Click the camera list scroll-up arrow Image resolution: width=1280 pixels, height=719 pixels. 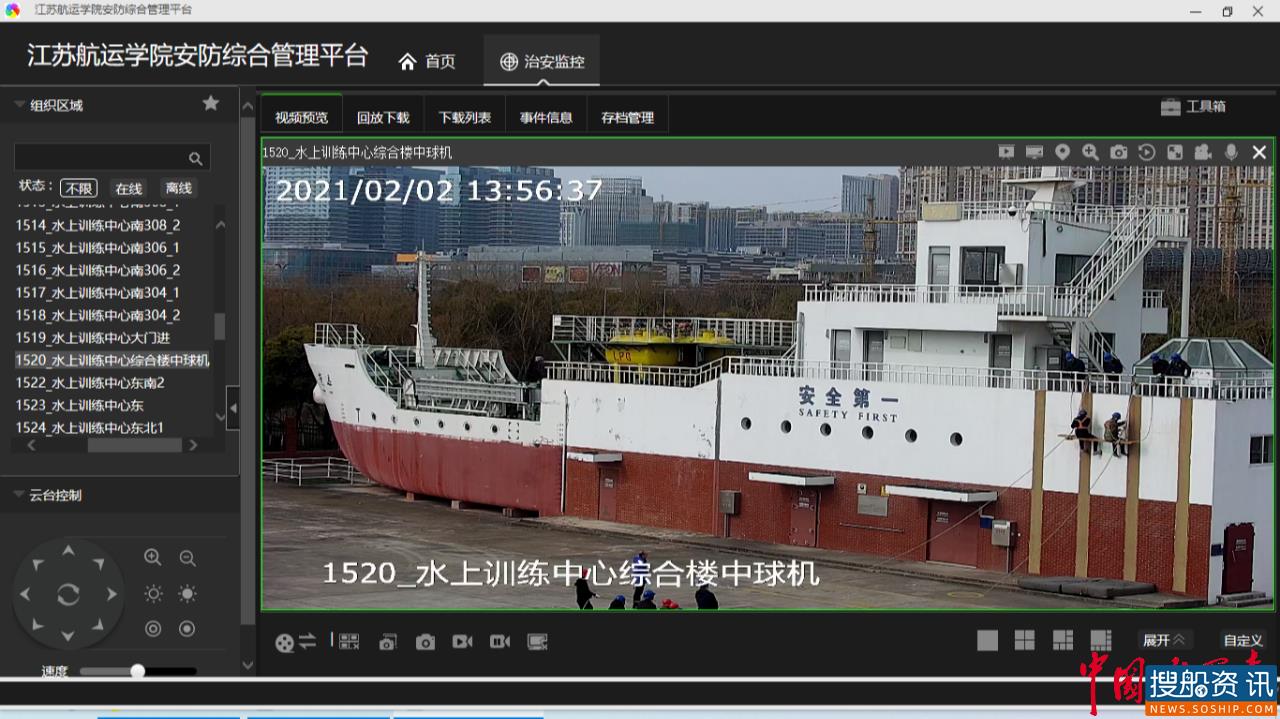tap(220, 224)
